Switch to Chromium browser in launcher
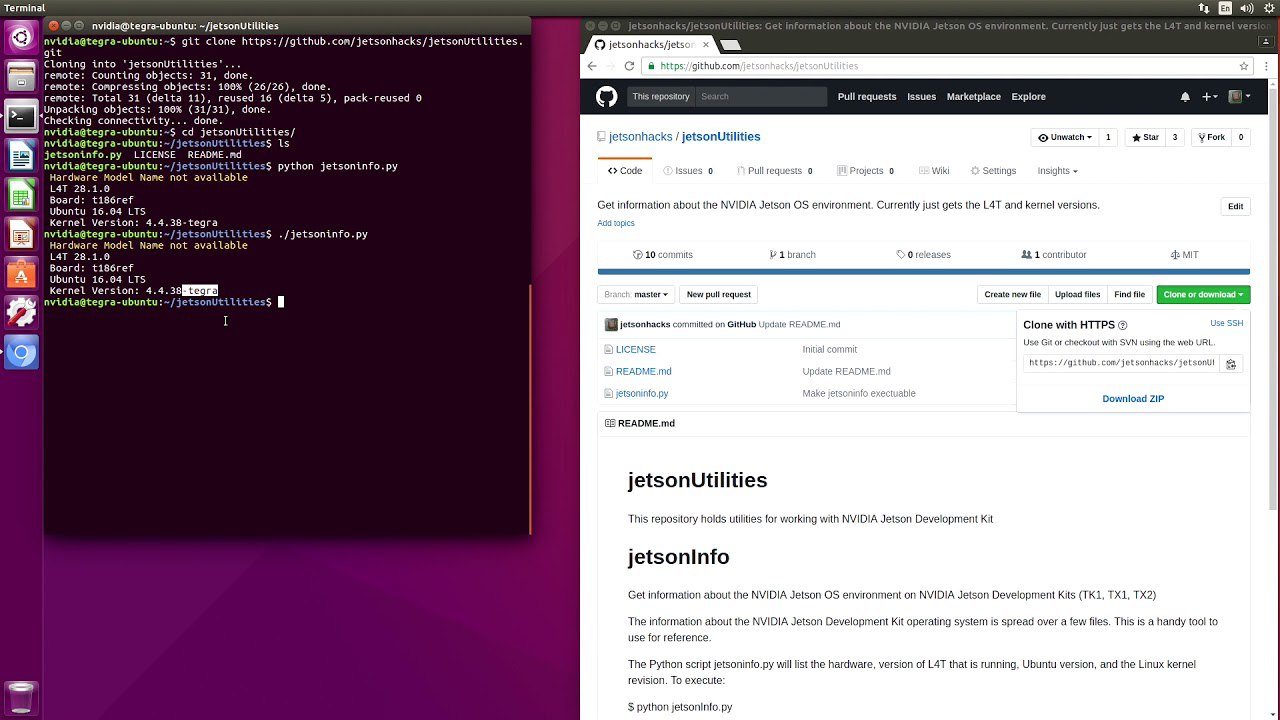The height and width of the screenshot is (720, 1280). click(x=21, y=352)
